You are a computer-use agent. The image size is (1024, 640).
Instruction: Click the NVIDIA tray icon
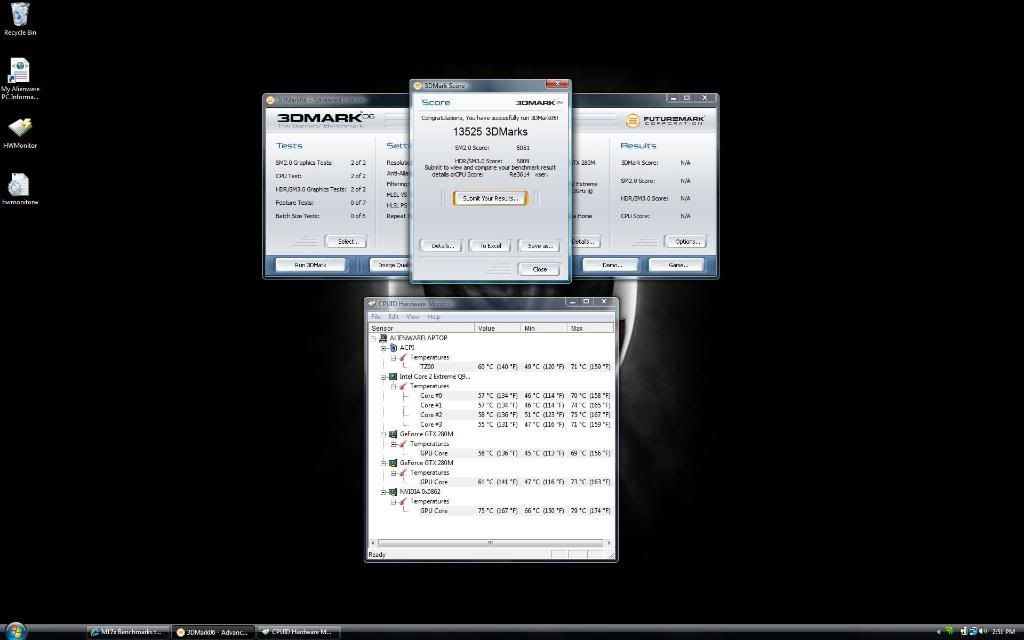pyautogui.click(x=950, y=632)
